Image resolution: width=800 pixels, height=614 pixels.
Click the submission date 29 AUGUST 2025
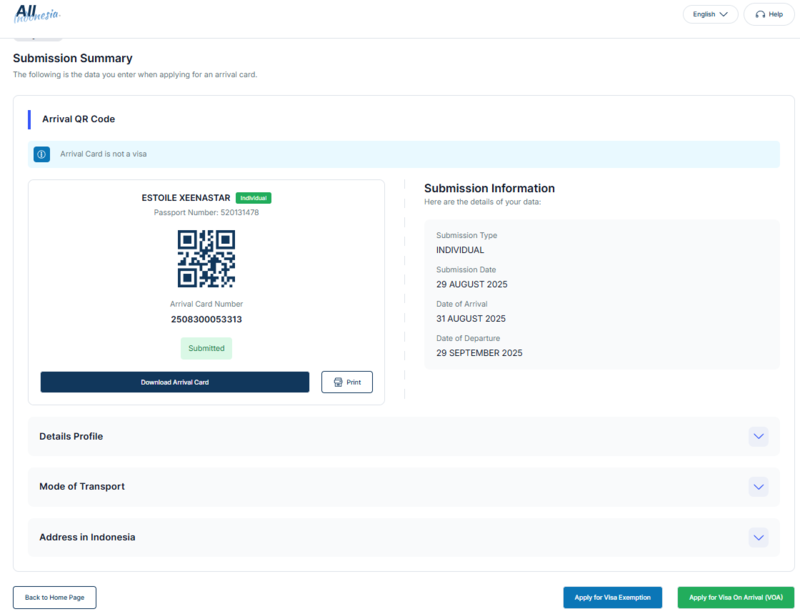tap(472, 284)
